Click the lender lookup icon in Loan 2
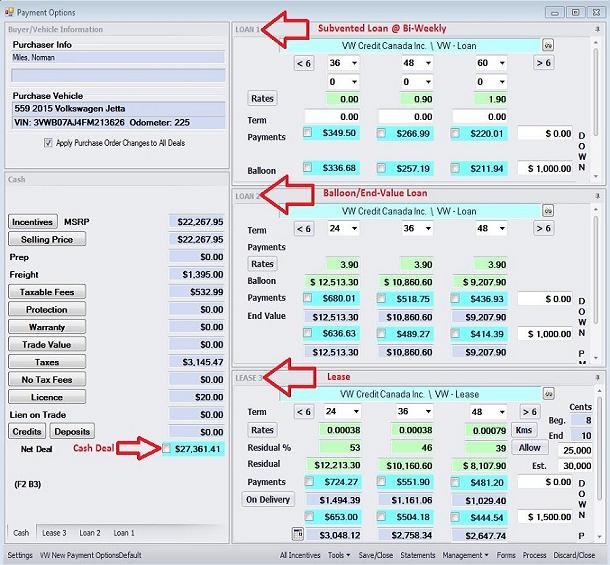This screenshot has width=610, height=565. pyautogui.click(x=547, y=212)
